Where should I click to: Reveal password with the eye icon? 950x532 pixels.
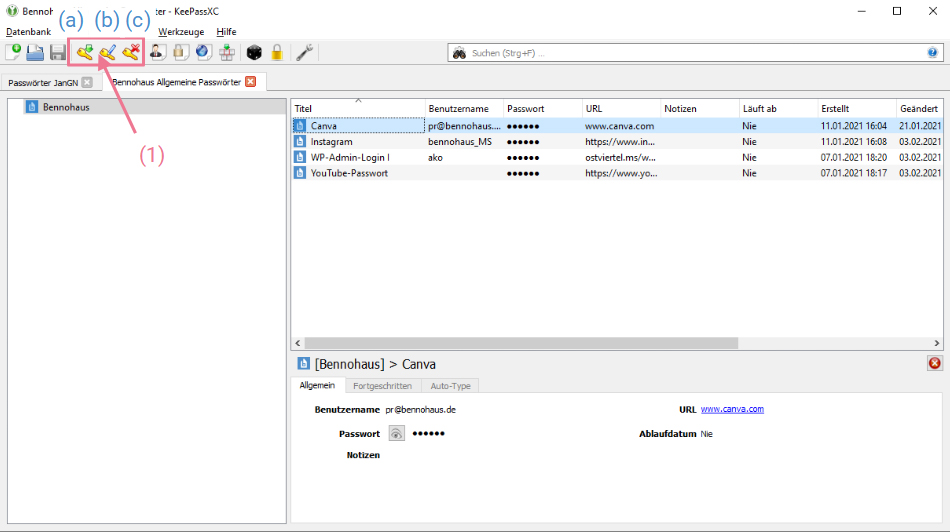pos(396,433)
